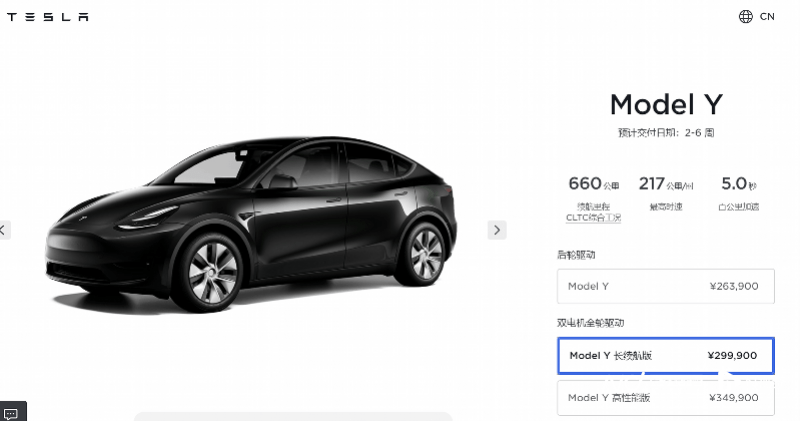Click the 660 公里 range statistic
This screenshot has height=421, width=800.
tap(593, 184)
